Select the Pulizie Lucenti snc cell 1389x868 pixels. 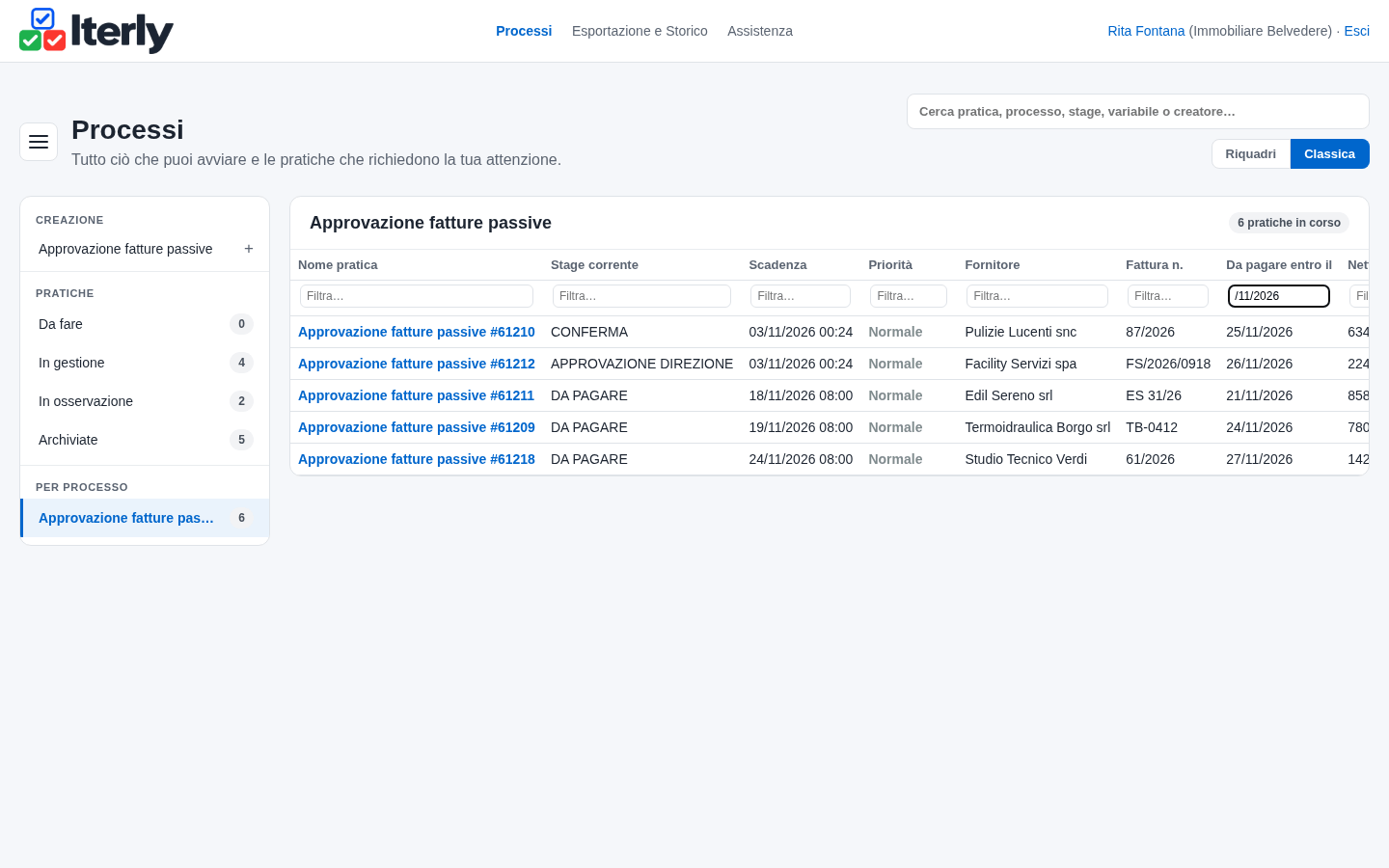pyautogui.click(x=1021, y=332)
